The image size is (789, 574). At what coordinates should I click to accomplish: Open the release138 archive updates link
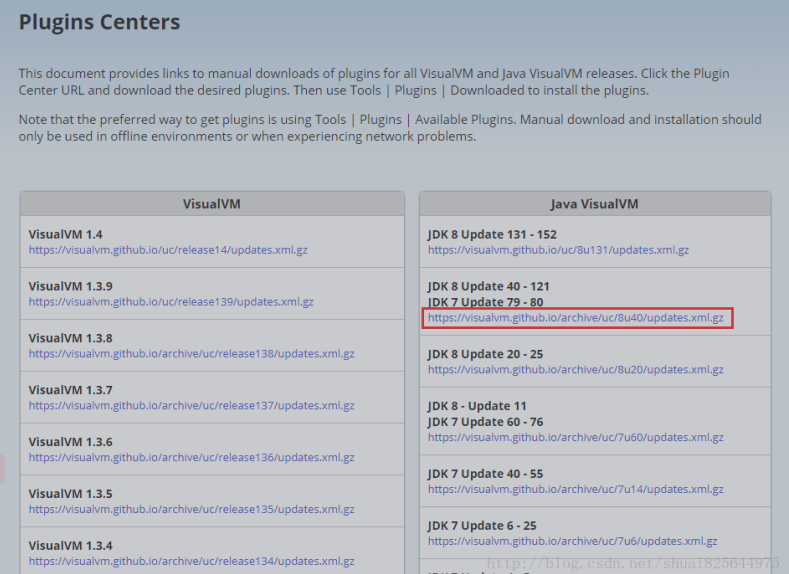tap(192, 354)
